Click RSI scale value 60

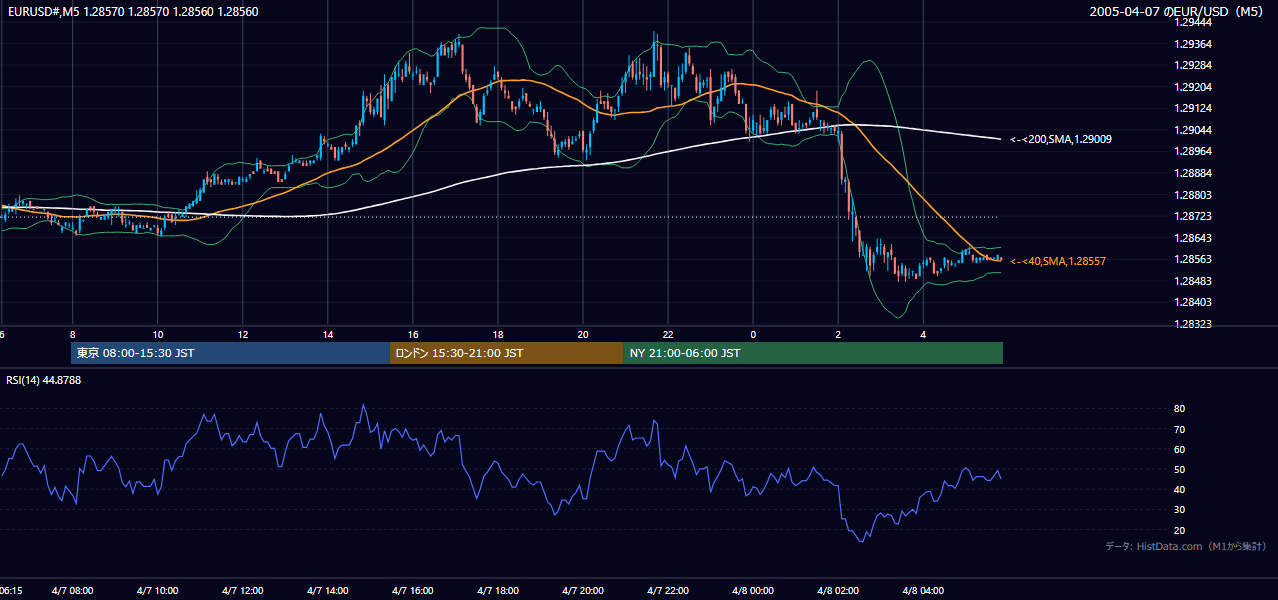tap(1179, 450)
